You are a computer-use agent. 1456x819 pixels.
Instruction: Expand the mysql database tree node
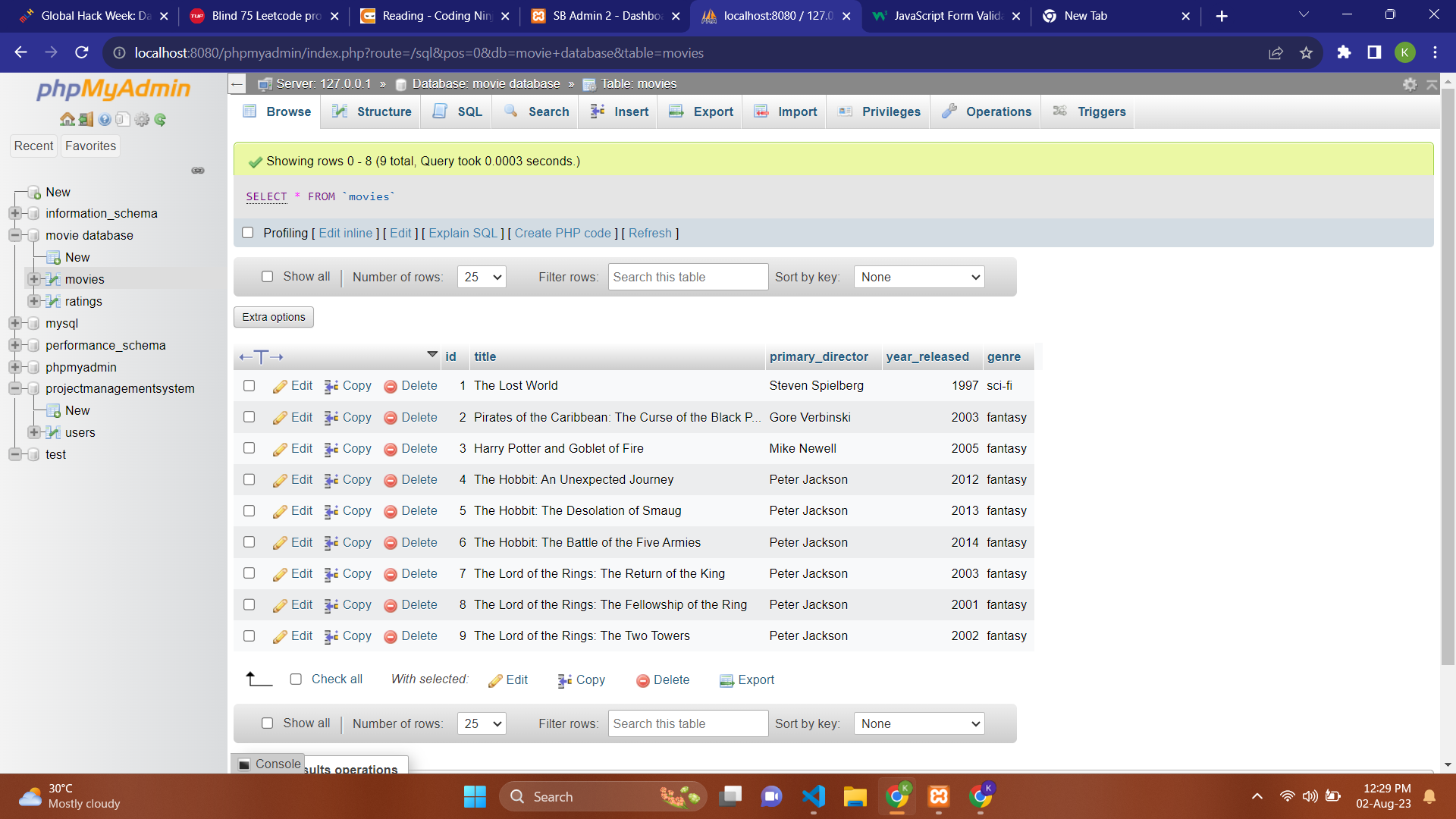pos(14,323)
